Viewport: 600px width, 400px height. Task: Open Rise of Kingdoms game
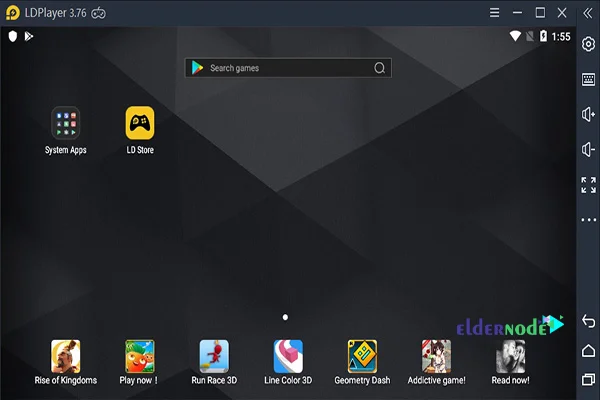[65, 356]
